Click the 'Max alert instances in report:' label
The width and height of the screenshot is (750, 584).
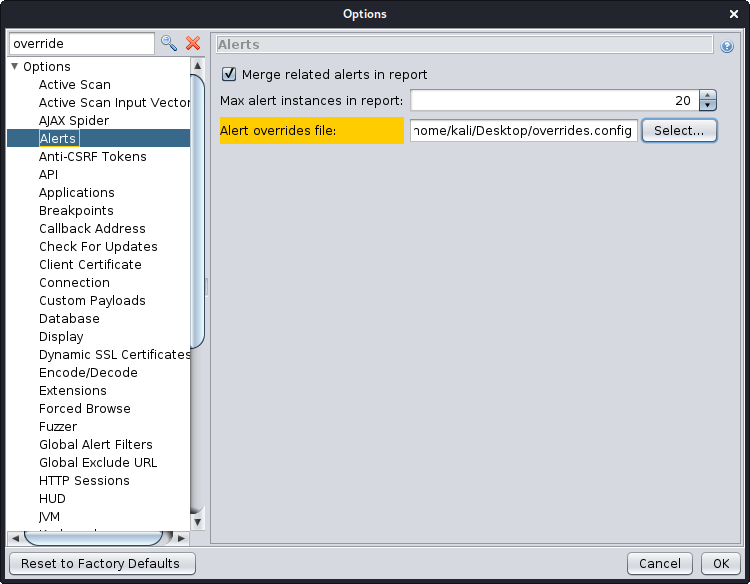(311, 101)
